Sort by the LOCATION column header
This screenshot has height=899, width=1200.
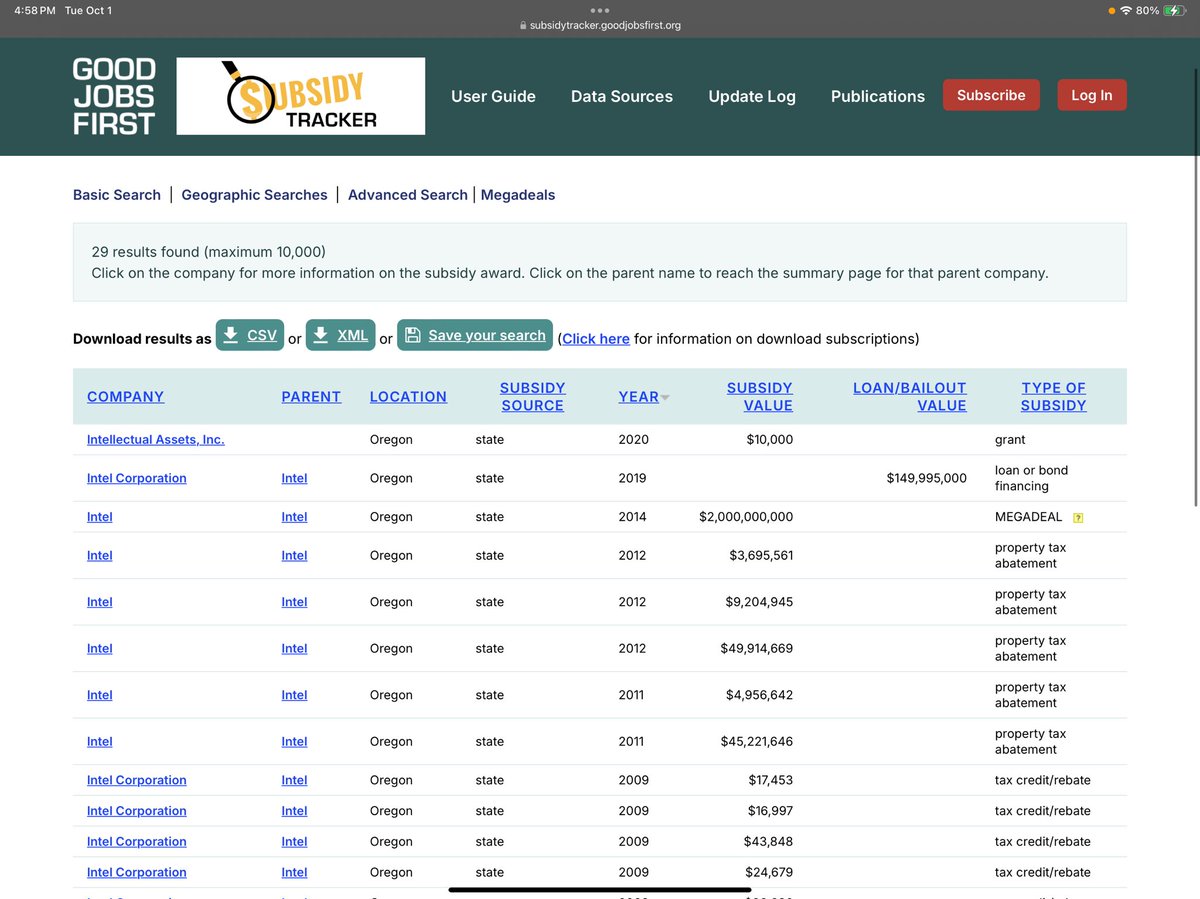[x=408, y=397]
